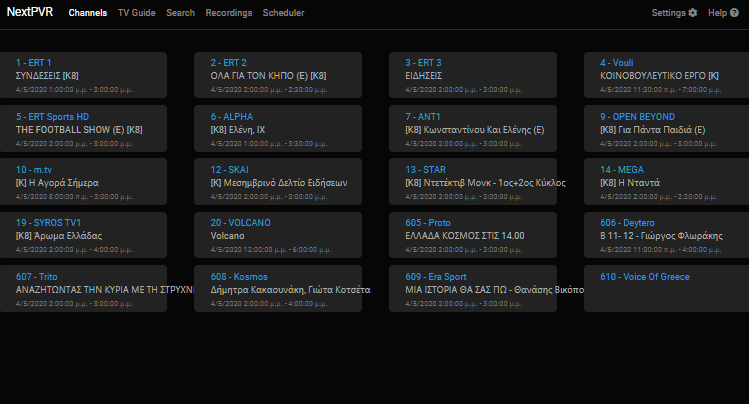The height and width of the screenshot is (404, 749).
Task: Select channel 609 - Era Sport
Action: (x=436, y=276)
